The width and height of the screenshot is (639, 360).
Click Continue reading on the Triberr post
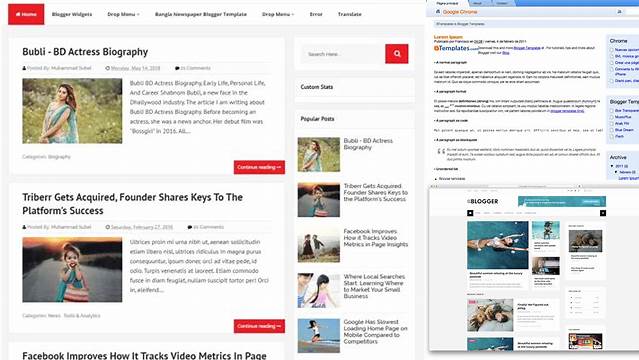click(259, 326)
